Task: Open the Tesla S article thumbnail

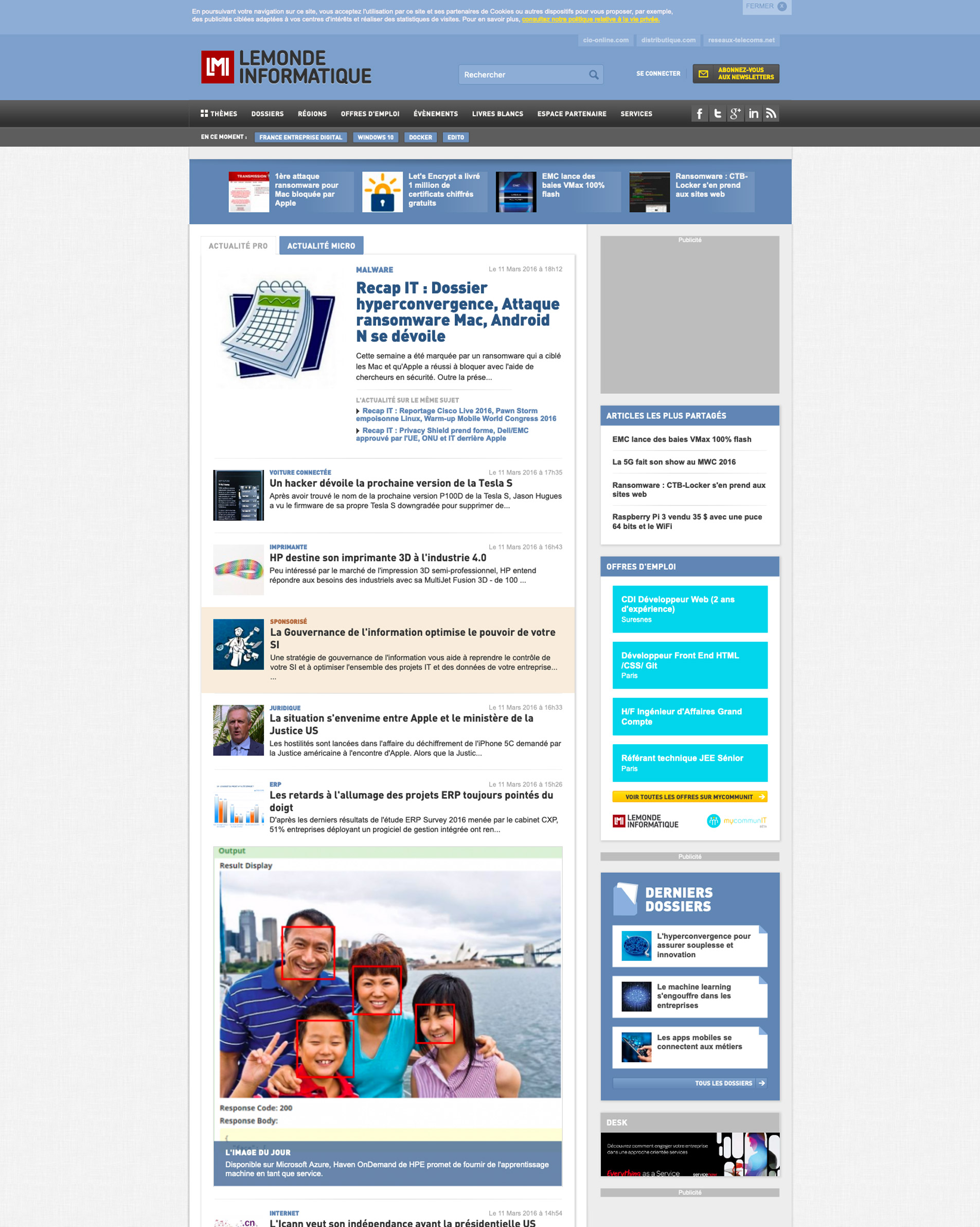Action: (238, 495)
